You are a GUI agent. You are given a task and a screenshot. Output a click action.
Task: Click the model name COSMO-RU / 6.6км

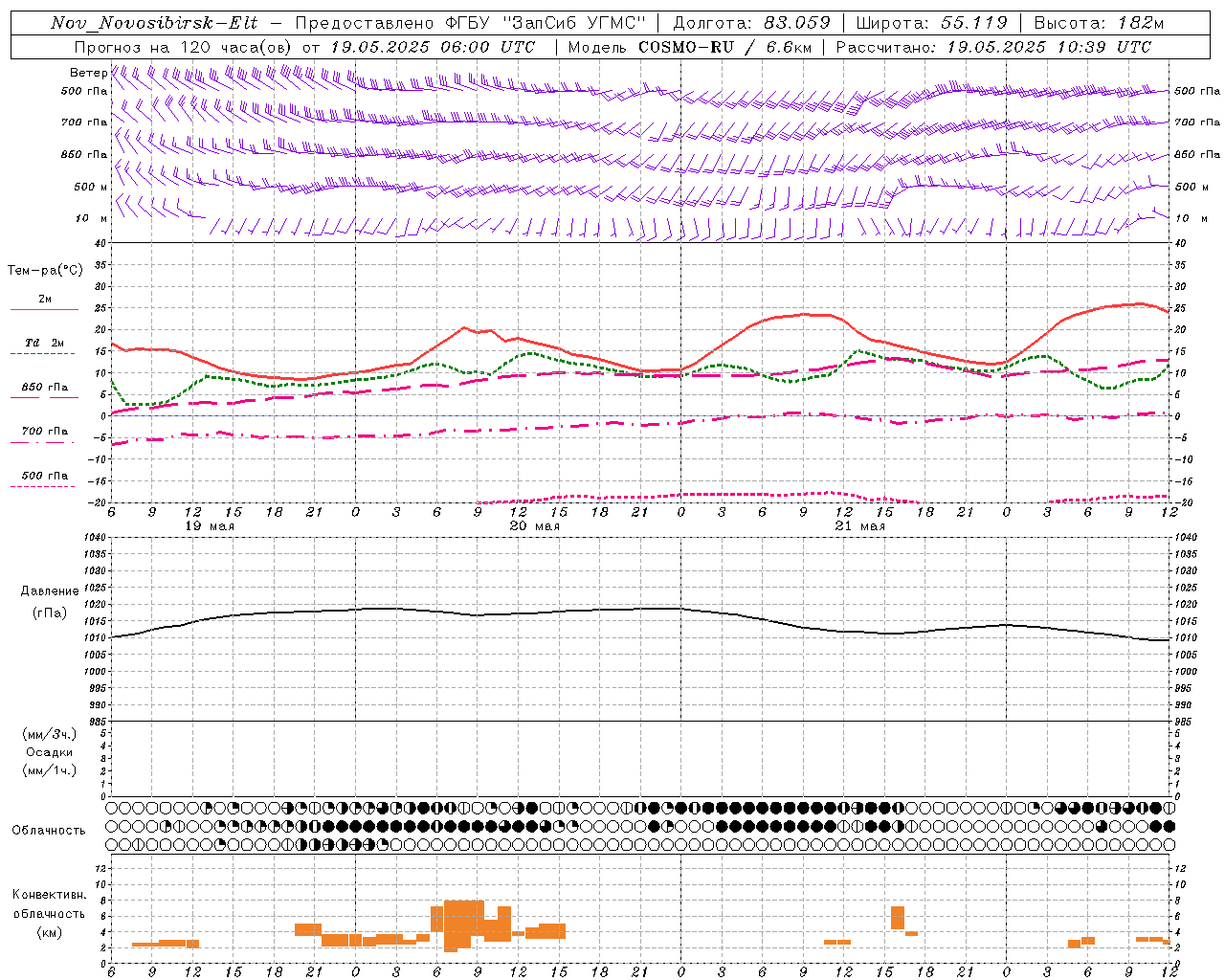click(x=724, y=47)
